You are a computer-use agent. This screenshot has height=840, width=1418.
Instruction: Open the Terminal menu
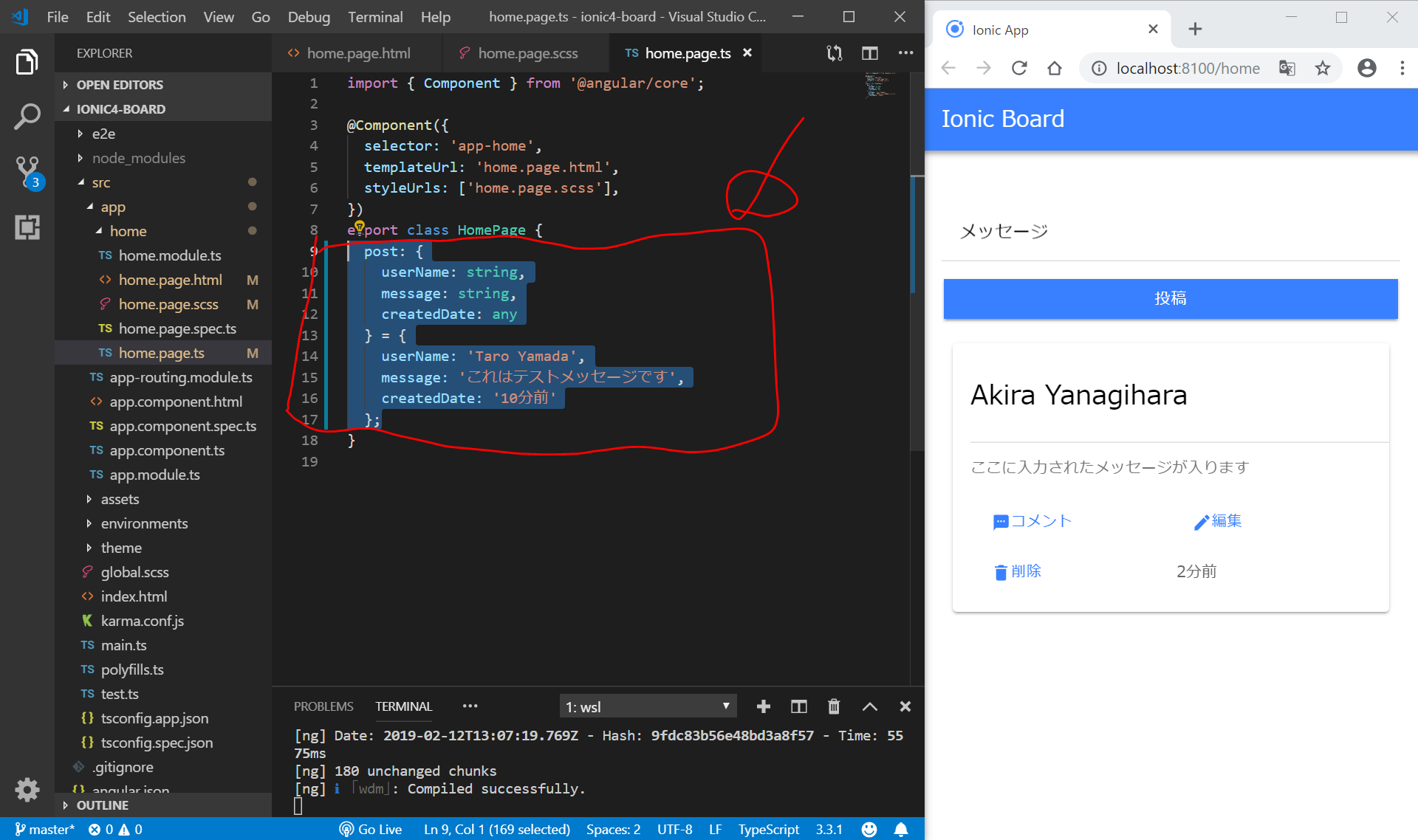point(374,16)
